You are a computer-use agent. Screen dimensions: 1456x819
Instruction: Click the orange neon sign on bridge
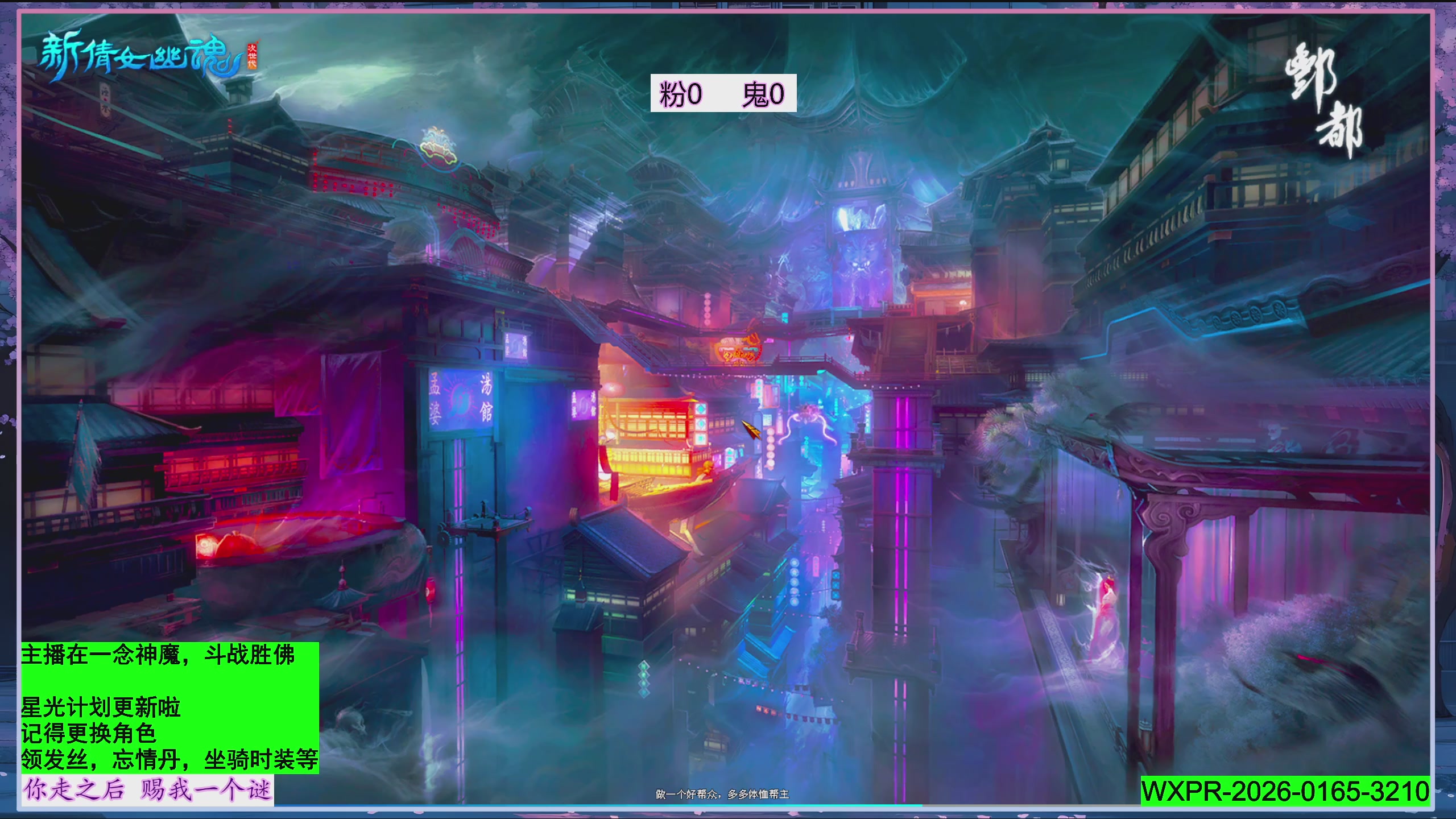coord(738,348)
